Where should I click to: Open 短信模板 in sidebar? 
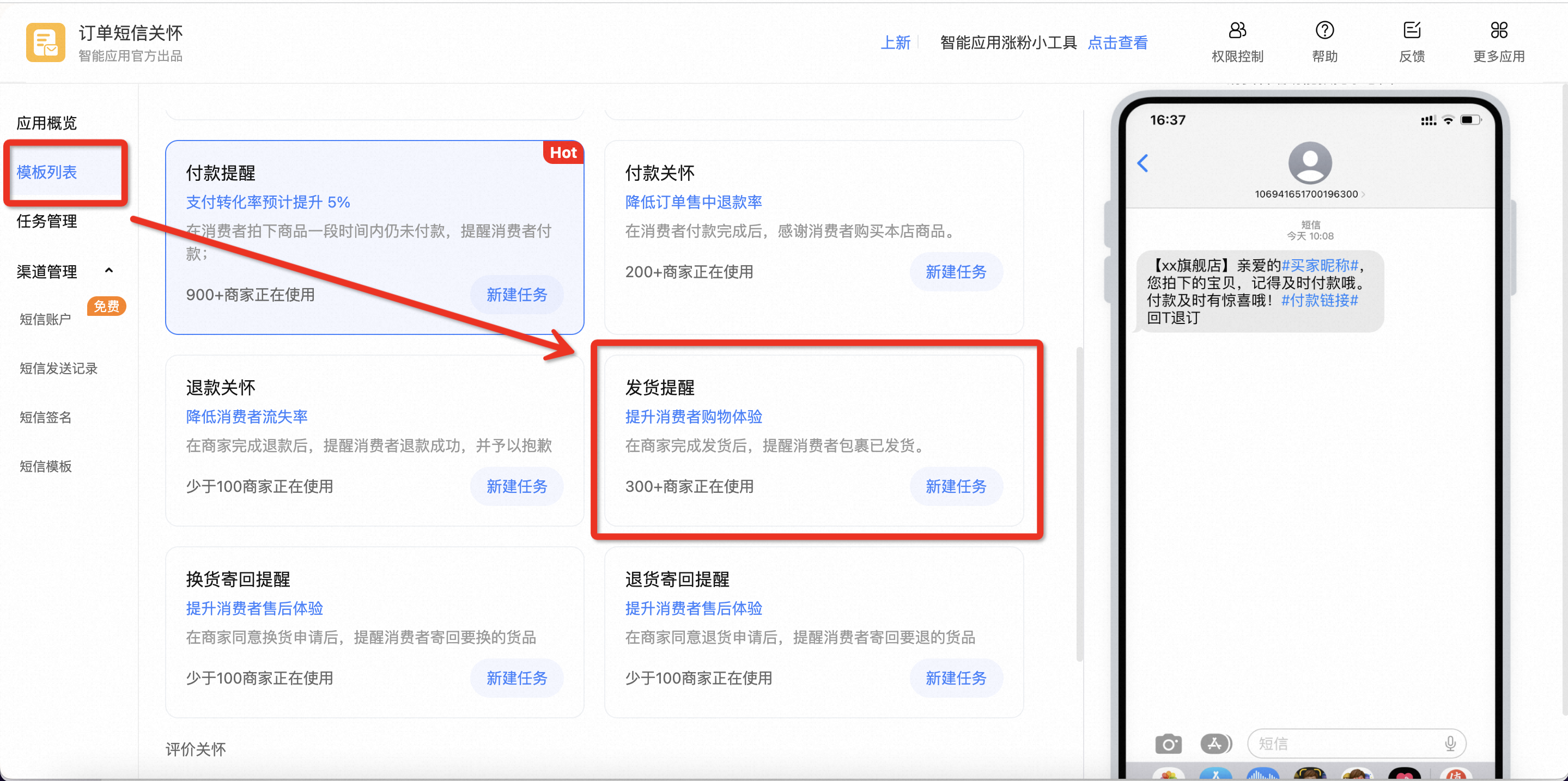(x=45, y=467)
